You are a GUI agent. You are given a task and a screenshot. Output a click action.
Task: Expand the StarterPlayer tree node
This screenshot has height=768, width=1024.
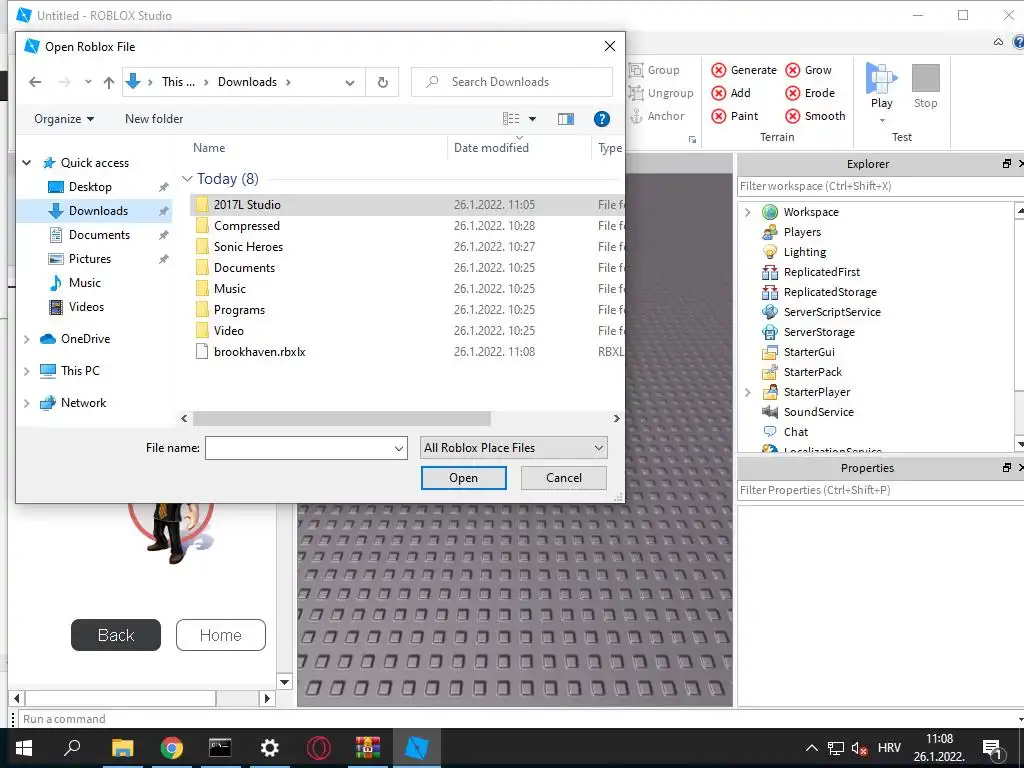click(748, 392)
